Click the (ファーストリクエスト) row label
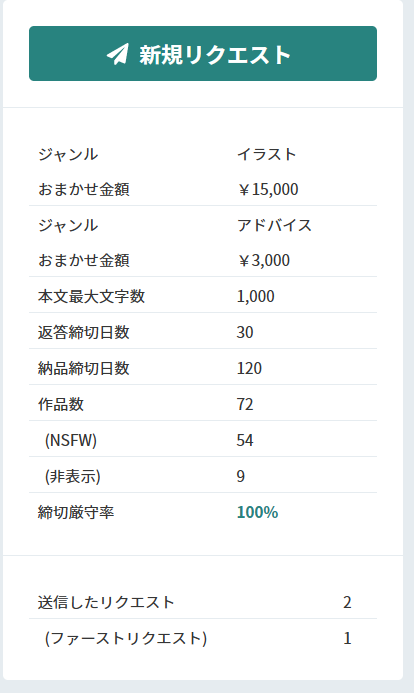This screenshot has width=414, height=693. tap(126, 638)
